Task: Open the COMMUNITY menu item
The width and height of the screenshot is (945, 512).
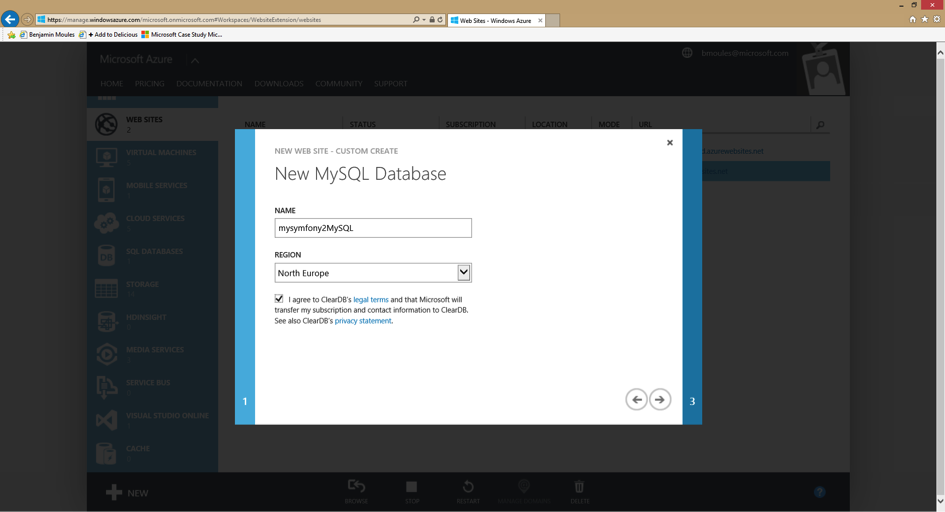Action: [339, 84]
